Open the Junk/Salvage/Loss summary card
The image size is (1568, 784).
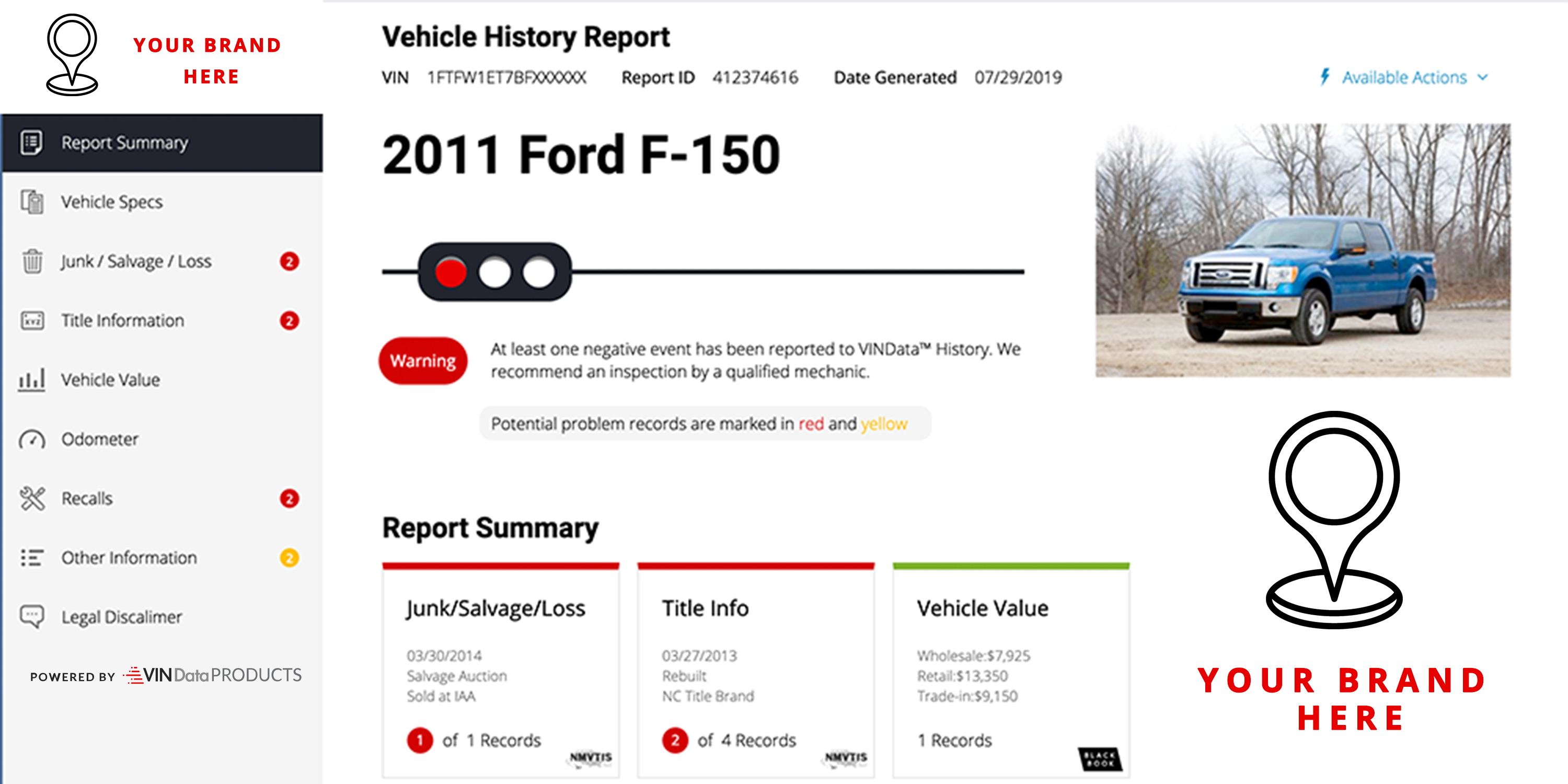500,670
